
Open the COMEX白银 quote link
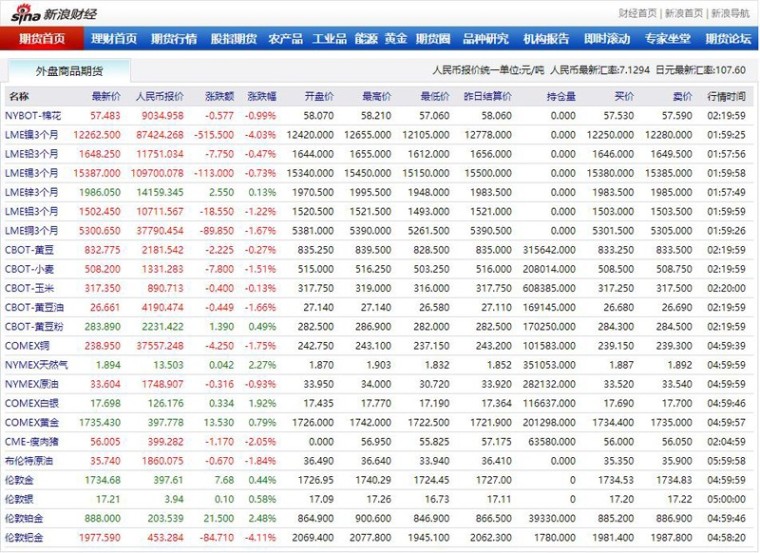tap(32, 403)
